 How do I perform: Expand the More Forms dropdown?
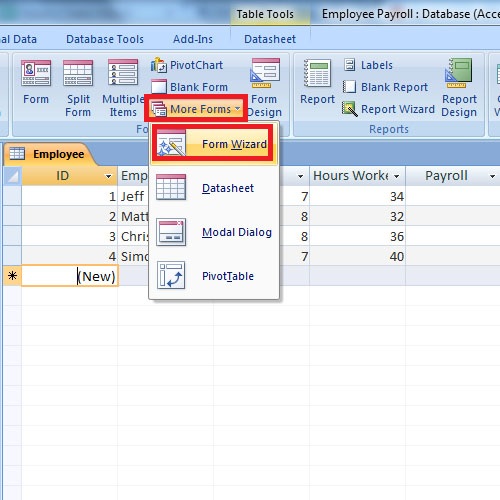196,109
